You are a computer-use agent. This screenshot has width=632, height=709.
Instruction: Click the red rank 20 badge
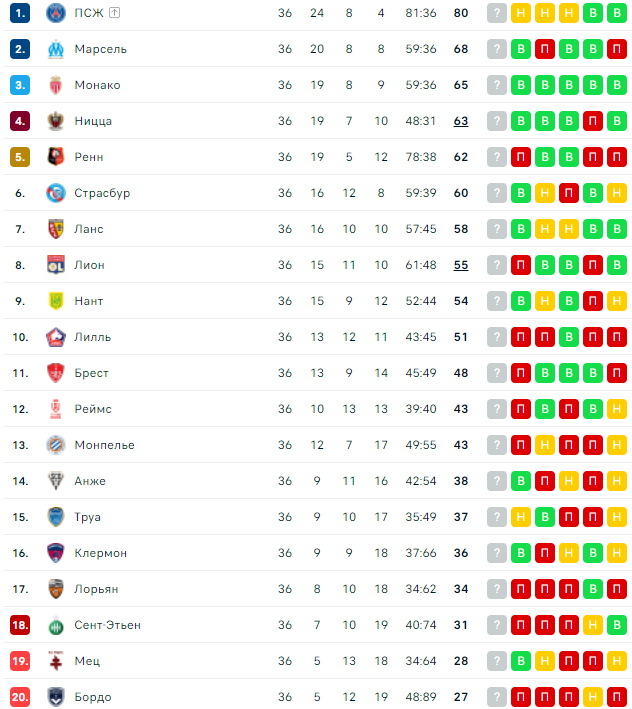click(x=20, y=697)
